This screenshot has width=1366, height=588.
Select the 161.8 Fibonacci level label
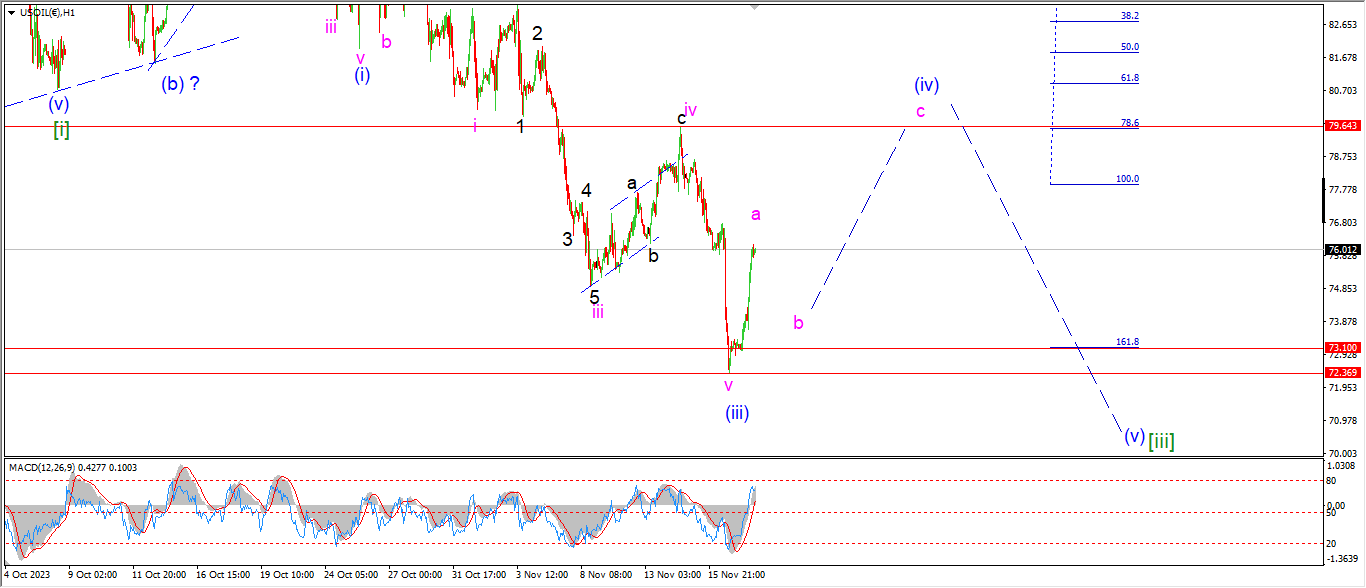(x=1127, y=342)
